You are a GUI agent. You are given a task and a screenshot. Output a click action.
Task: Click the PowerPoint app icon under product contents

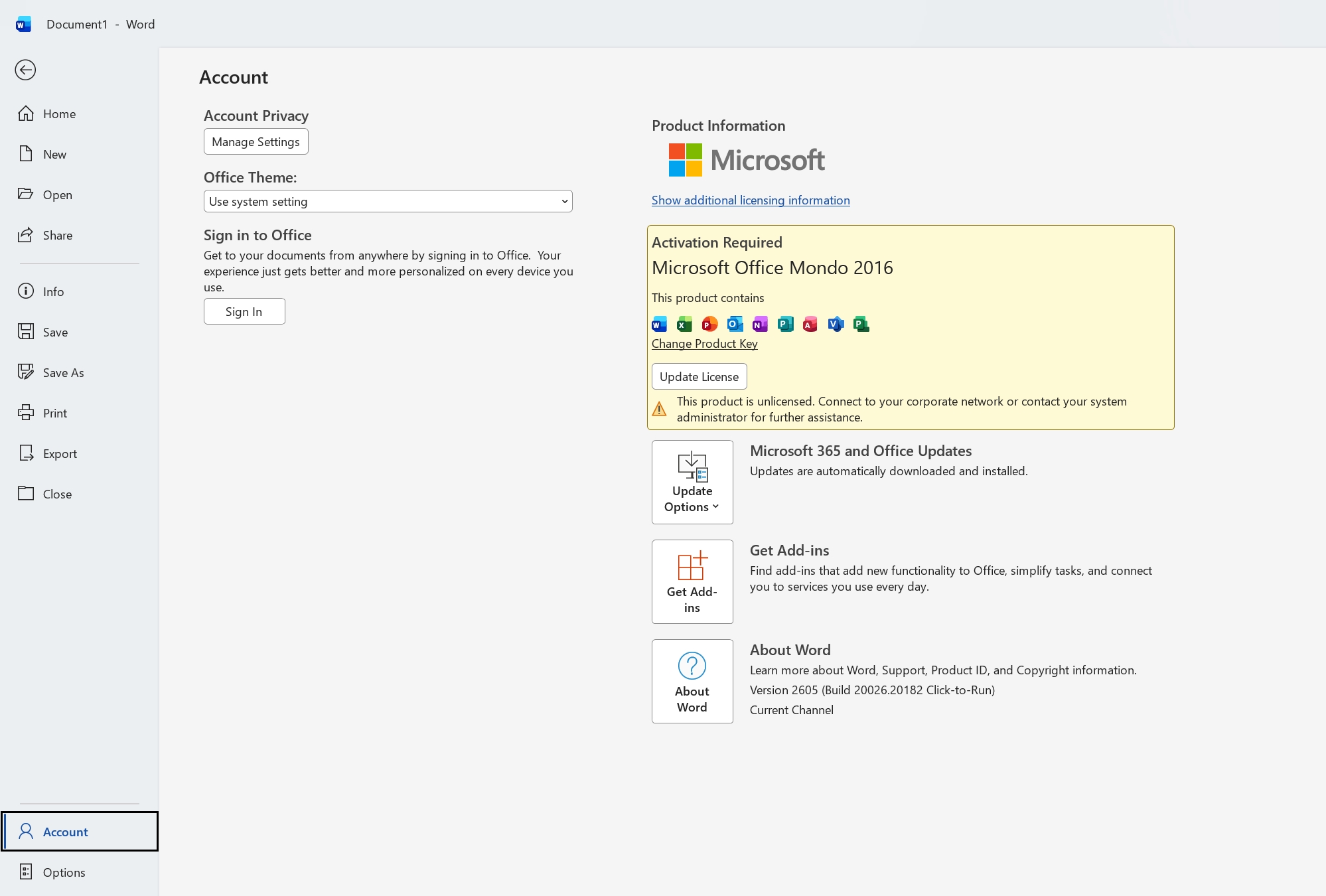coord(709,324)
